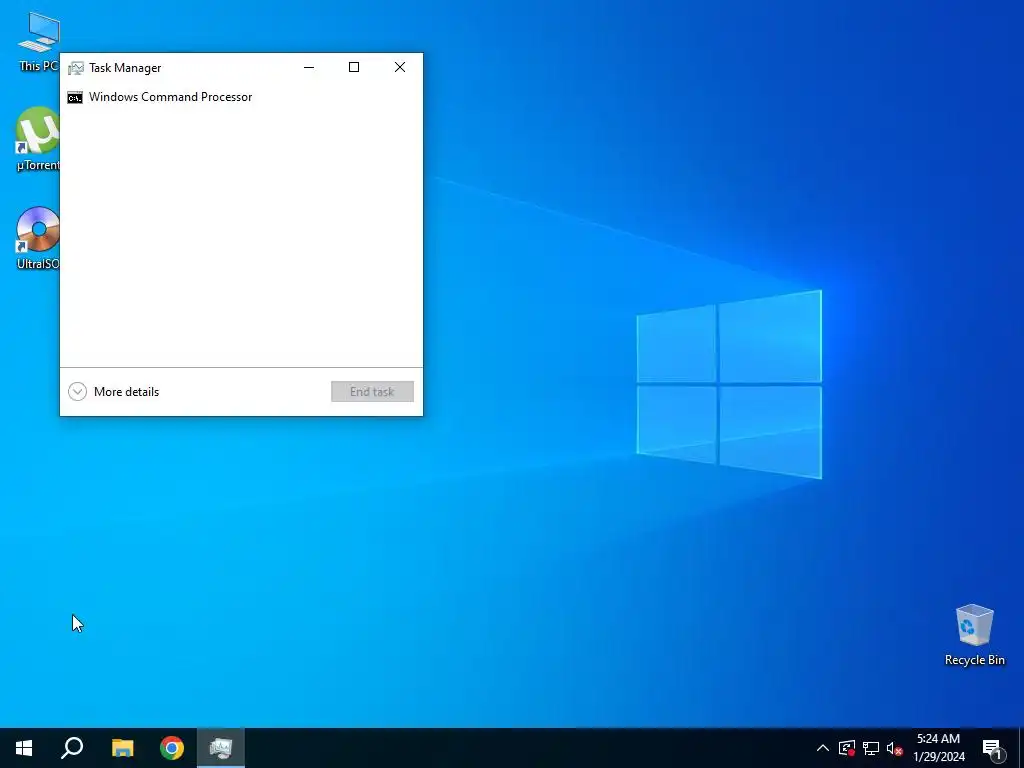Select the µTorrent desktop shortcut
Image resolution: width=1024 pixels, height=768 pixels.
(x=38, y=139)
